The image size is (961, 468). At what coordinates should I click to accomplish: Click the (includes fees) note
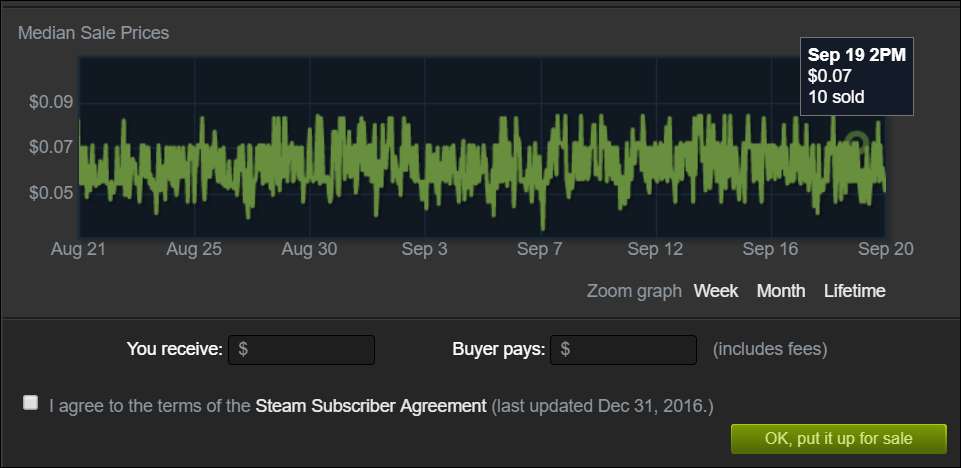coord(770,350)
